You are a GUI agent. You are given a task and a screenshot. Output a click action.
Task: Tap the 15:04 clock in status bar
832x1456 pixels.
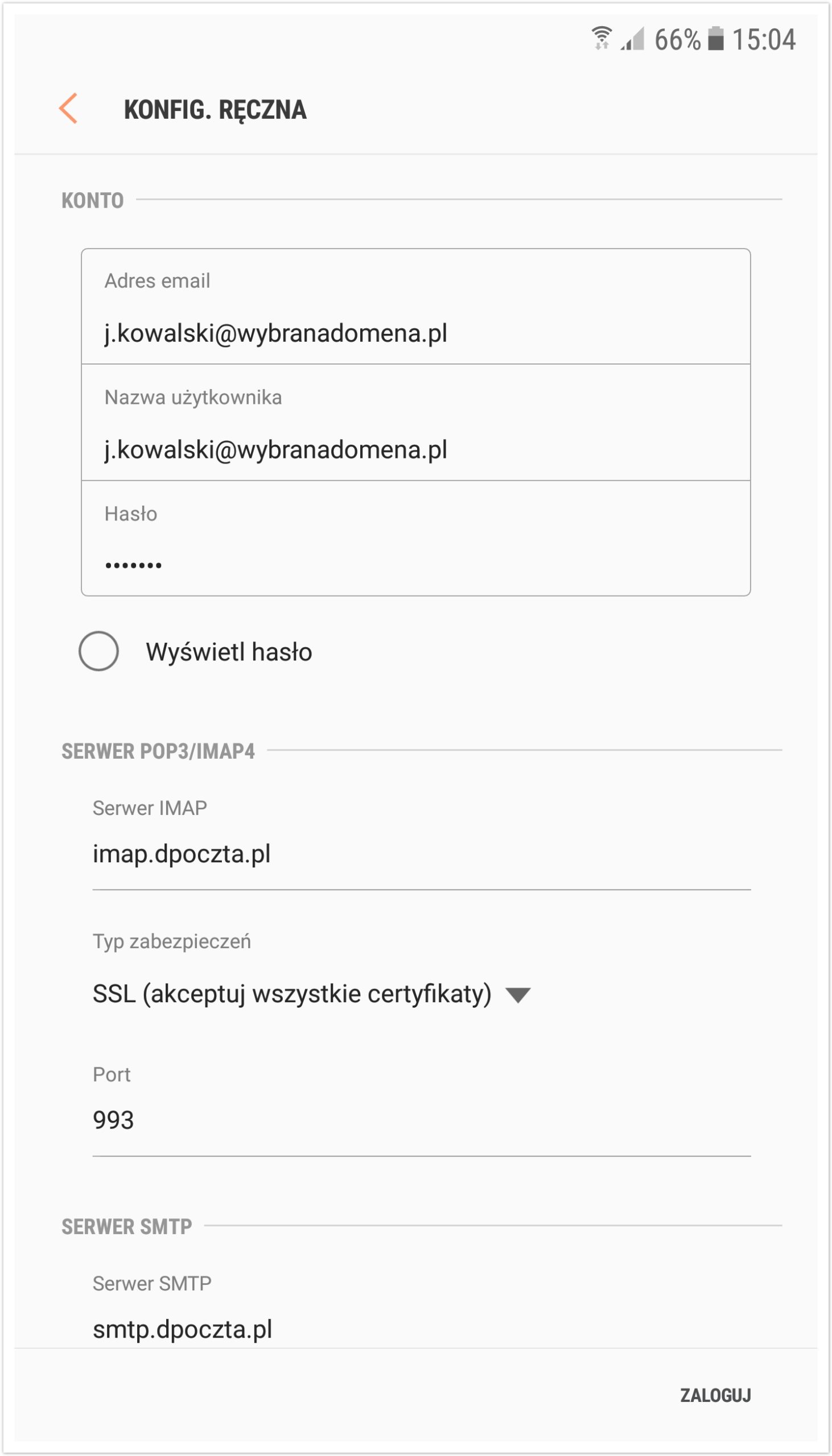[x=764, y=40]
